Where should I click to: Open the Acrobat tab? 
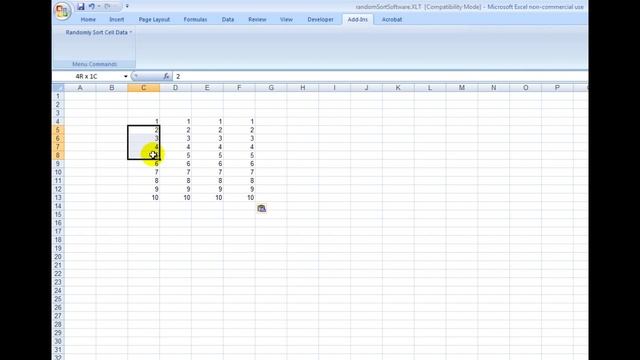click(392, 20)
